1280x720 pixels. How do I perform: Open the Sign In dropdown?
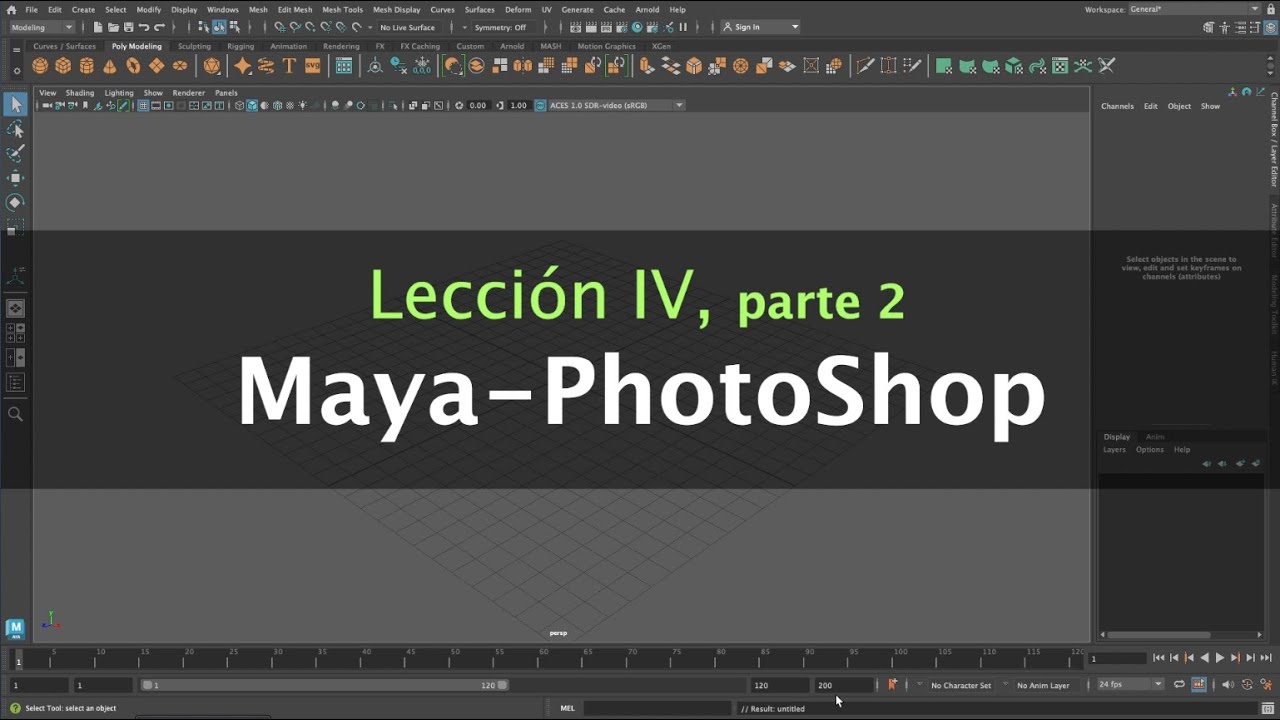[x=761, y=27]
